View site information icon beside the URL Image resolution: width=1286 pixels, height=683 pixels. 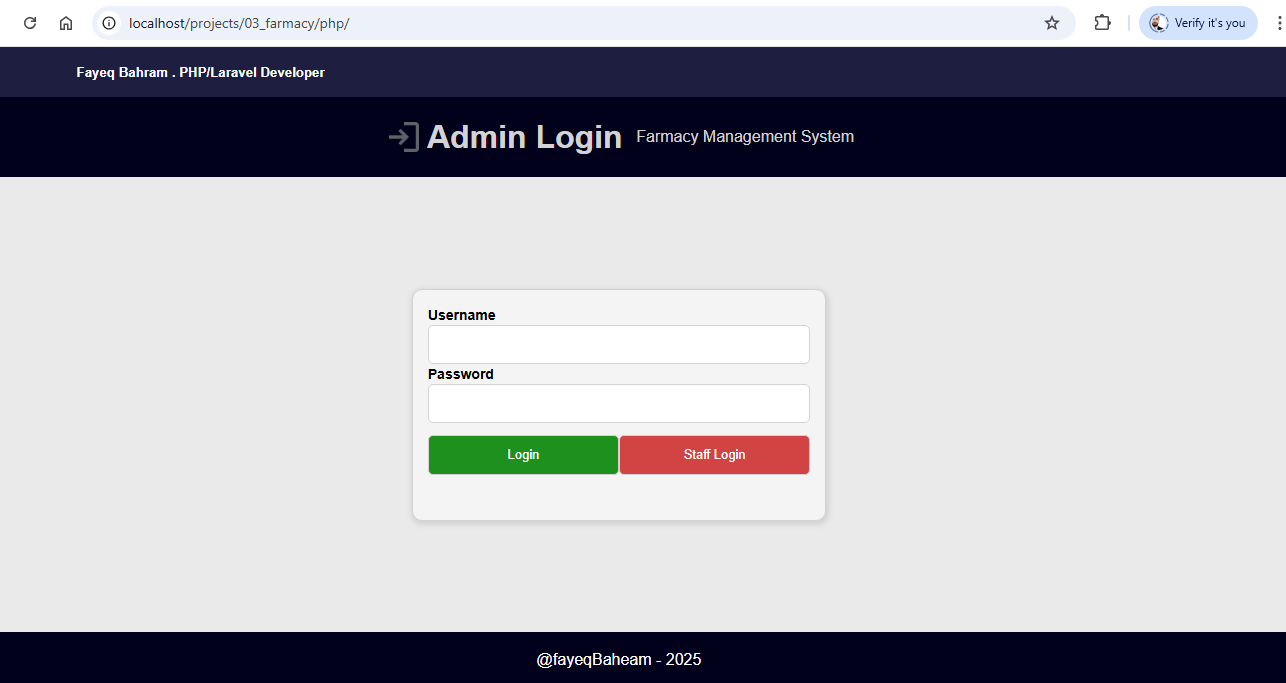(109, 23)
